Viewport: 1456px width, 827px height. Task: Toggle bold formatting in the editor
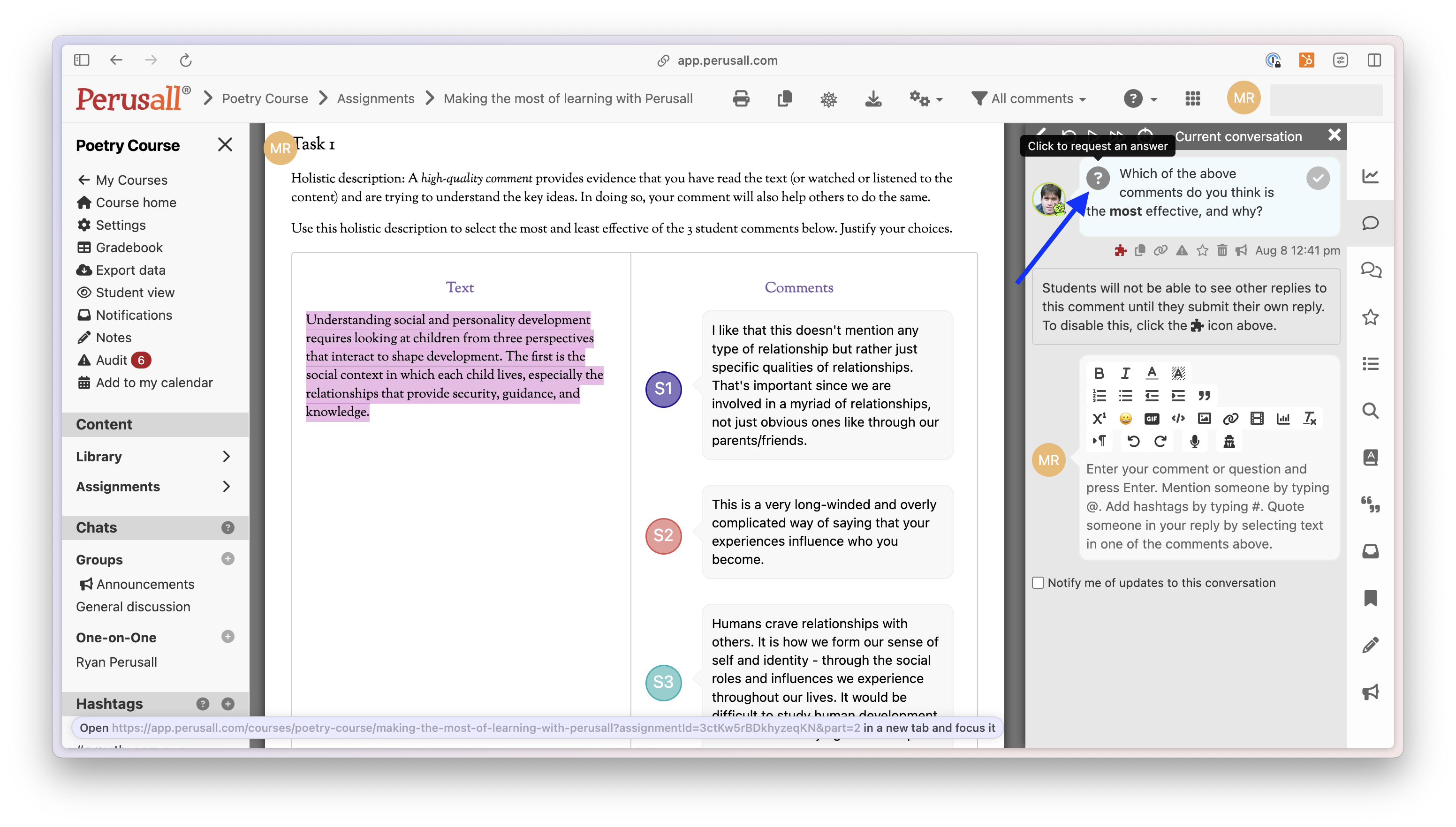(1099, 373)
